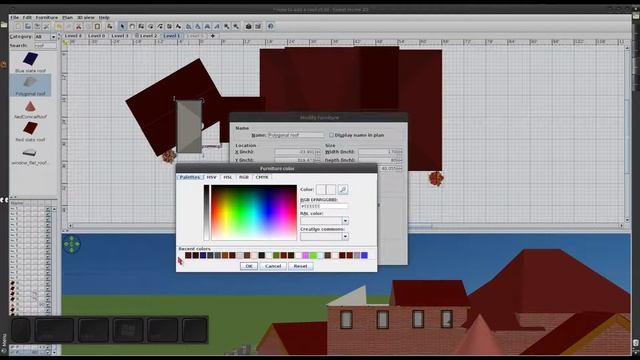This screenshot has width=640, height=360.
Task: Click the Save home toolbar icon
Action: 36,26
